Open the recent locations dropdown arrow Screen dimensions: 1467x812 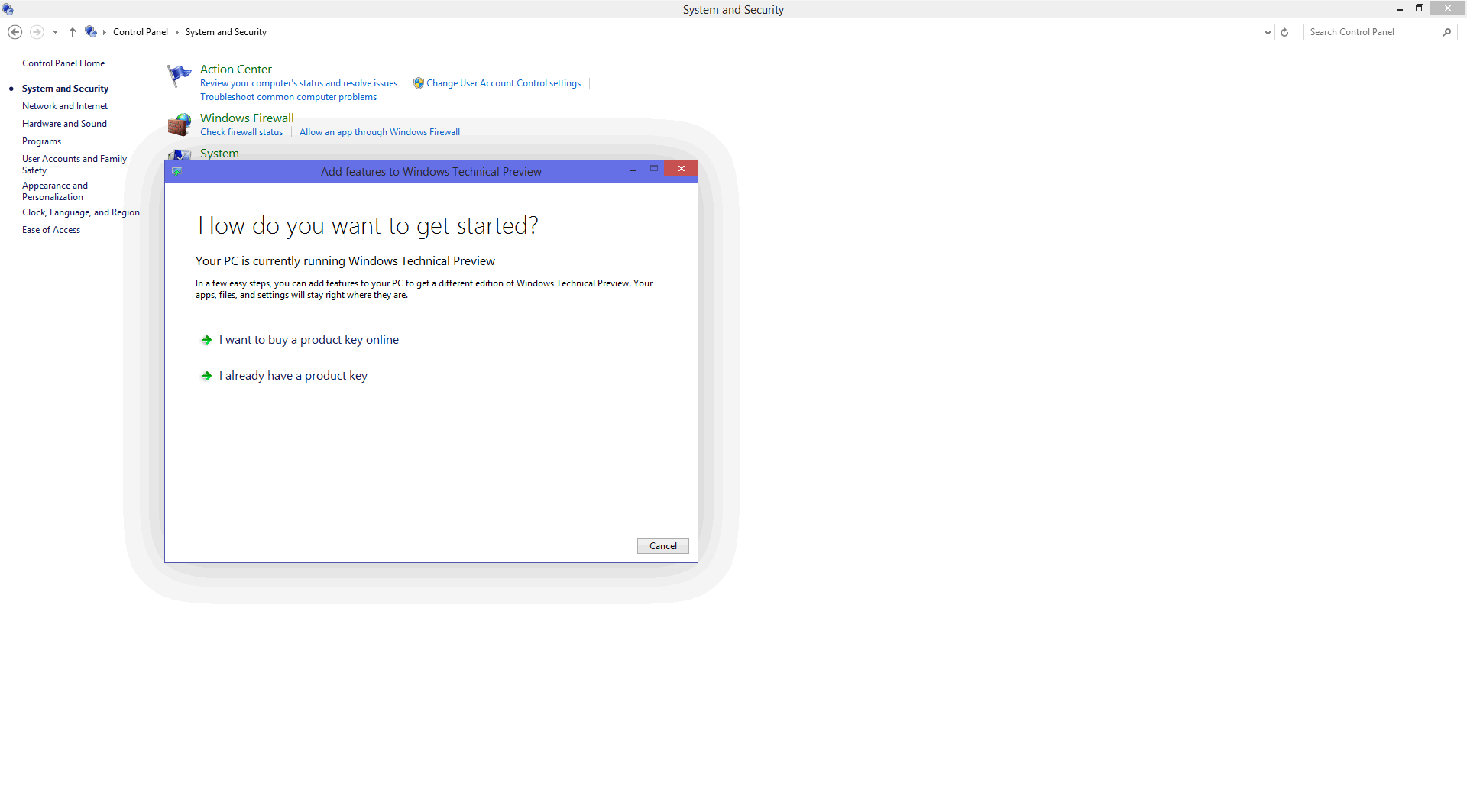click(x=55, y=32)
